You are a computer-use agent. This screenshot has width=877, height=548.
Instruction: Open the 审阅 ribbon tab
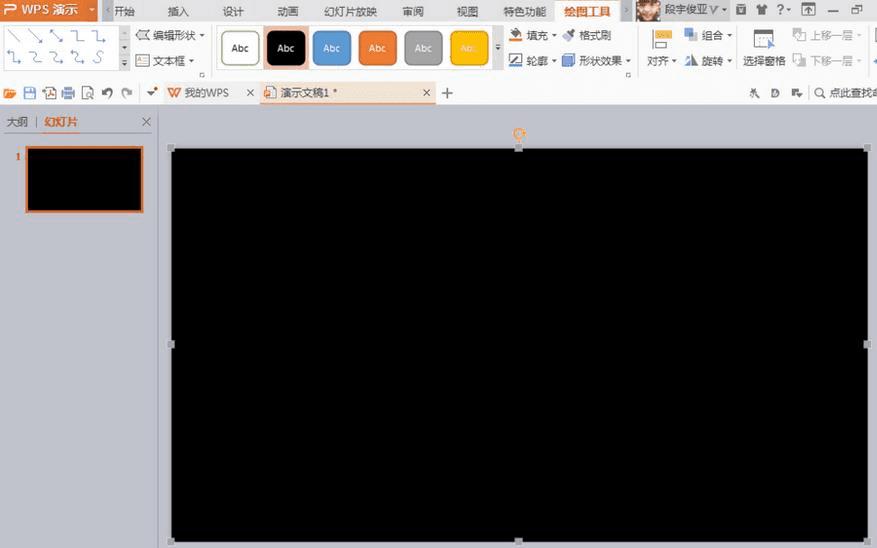tap(413, 11)
